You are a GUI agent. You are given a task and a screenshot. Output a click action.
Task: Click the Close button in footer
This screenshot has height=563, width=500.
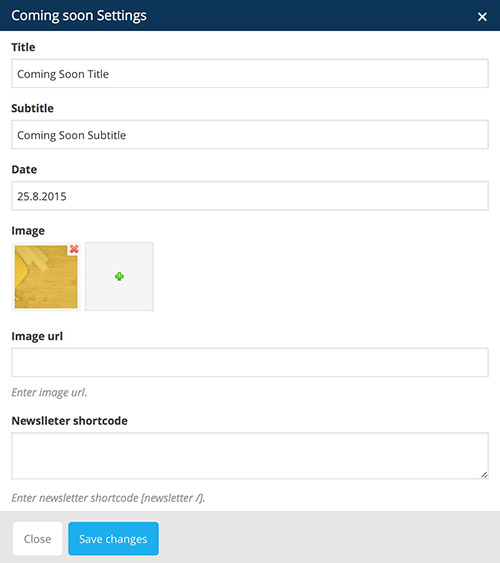(38, 539)
